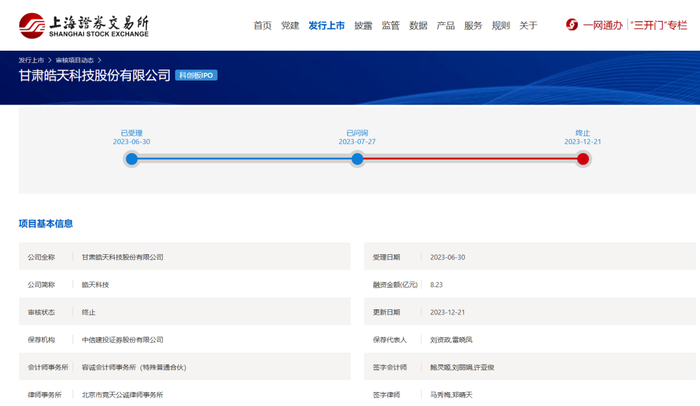The width and height of the screenshot is (700, 406).
Task: Click the 终止 2023-12-21 label
Action: [x=583, y=137]
